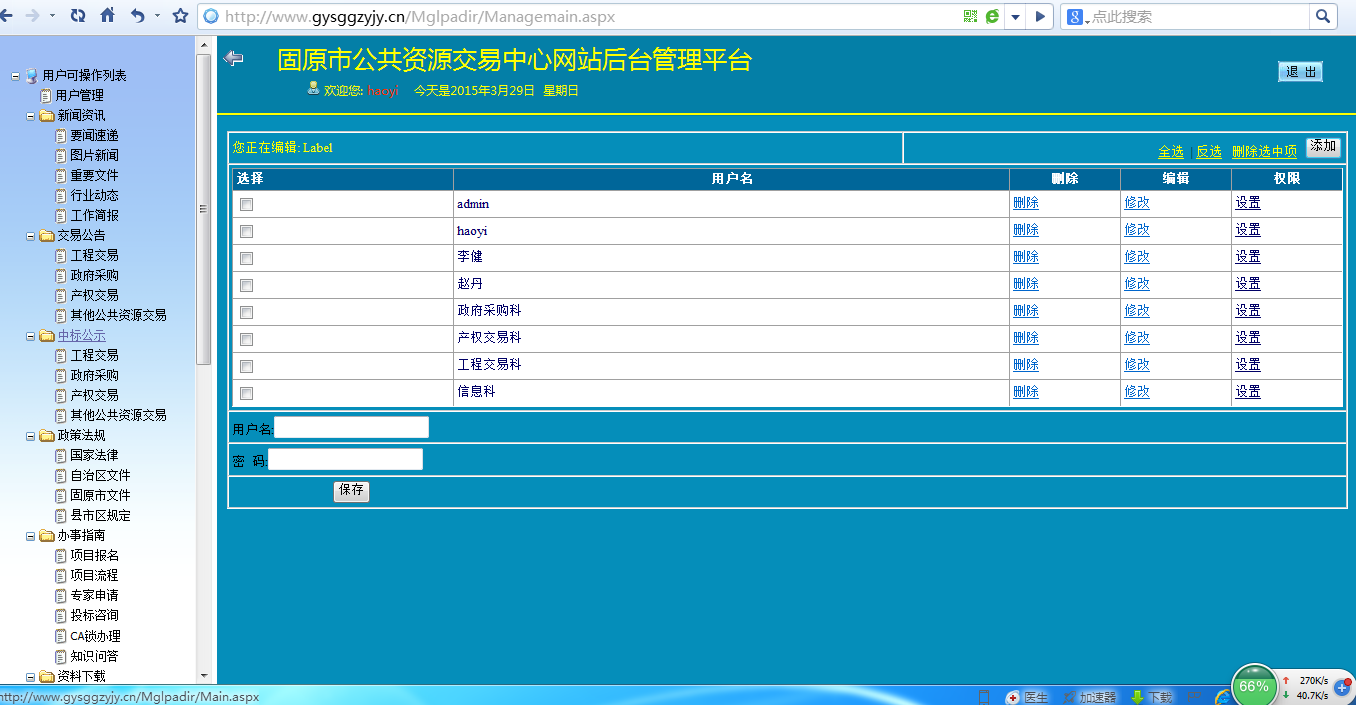
Task: Tick the checkbox for 信息科
Action: click(x=247, y=393)
